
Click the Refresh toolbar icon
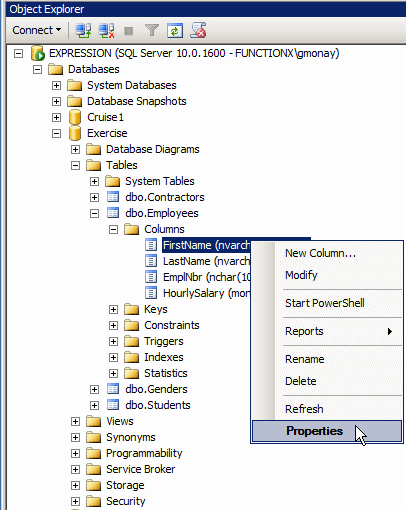coord(175,31)
